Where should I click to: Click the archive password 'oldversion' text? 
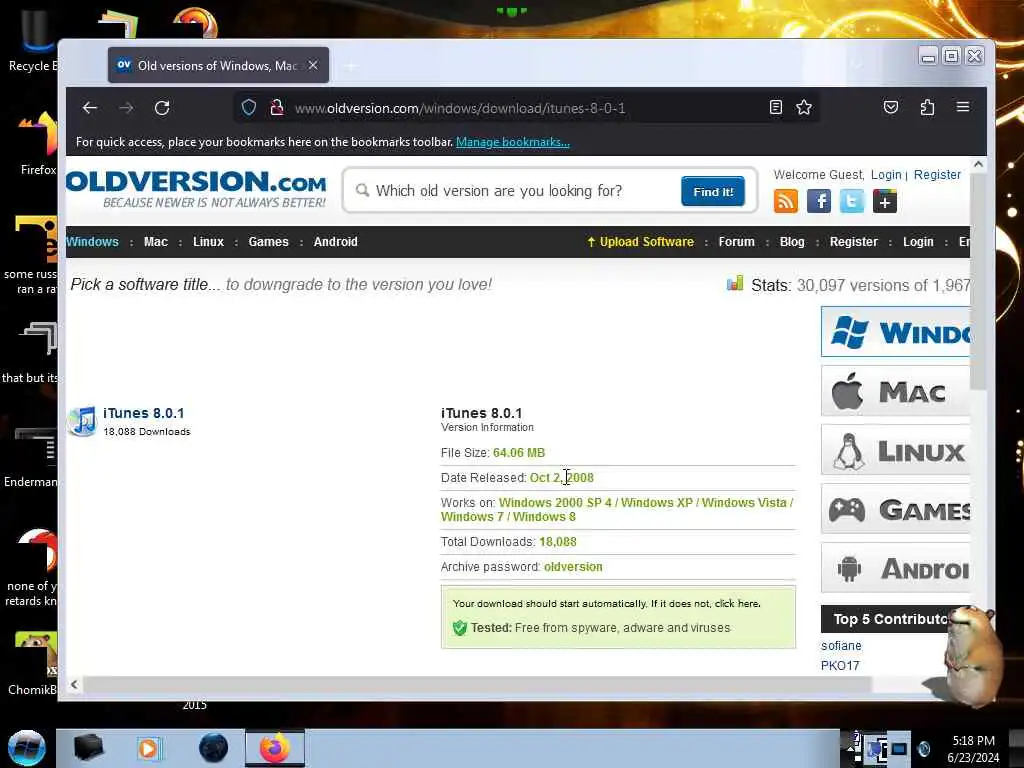[573, 567]
